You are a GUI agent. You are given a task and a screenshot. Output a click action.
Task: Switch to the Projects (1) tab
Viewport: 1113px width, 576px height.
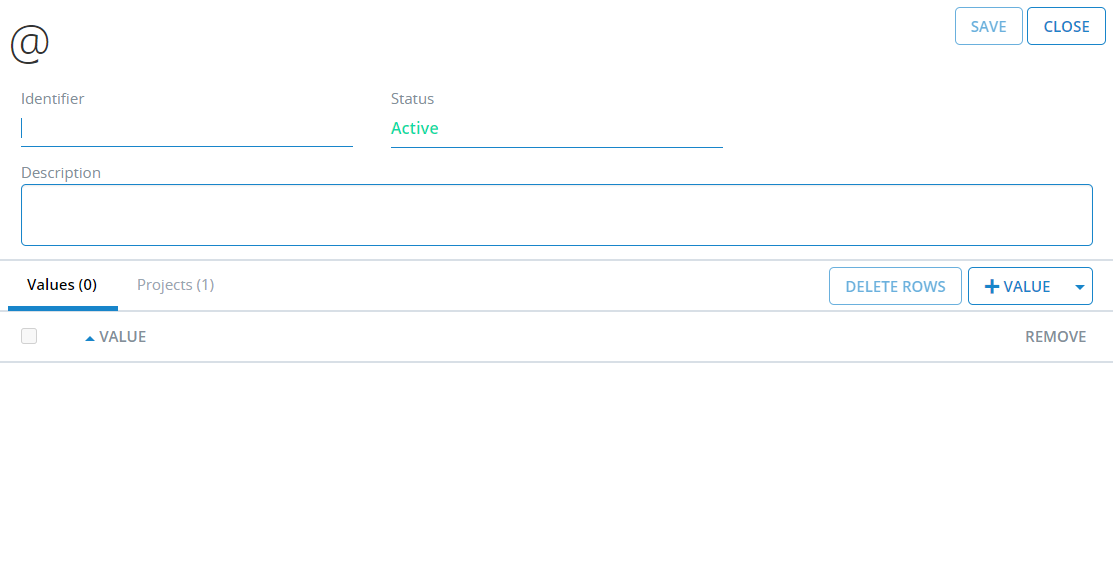[x=175, y=285]
